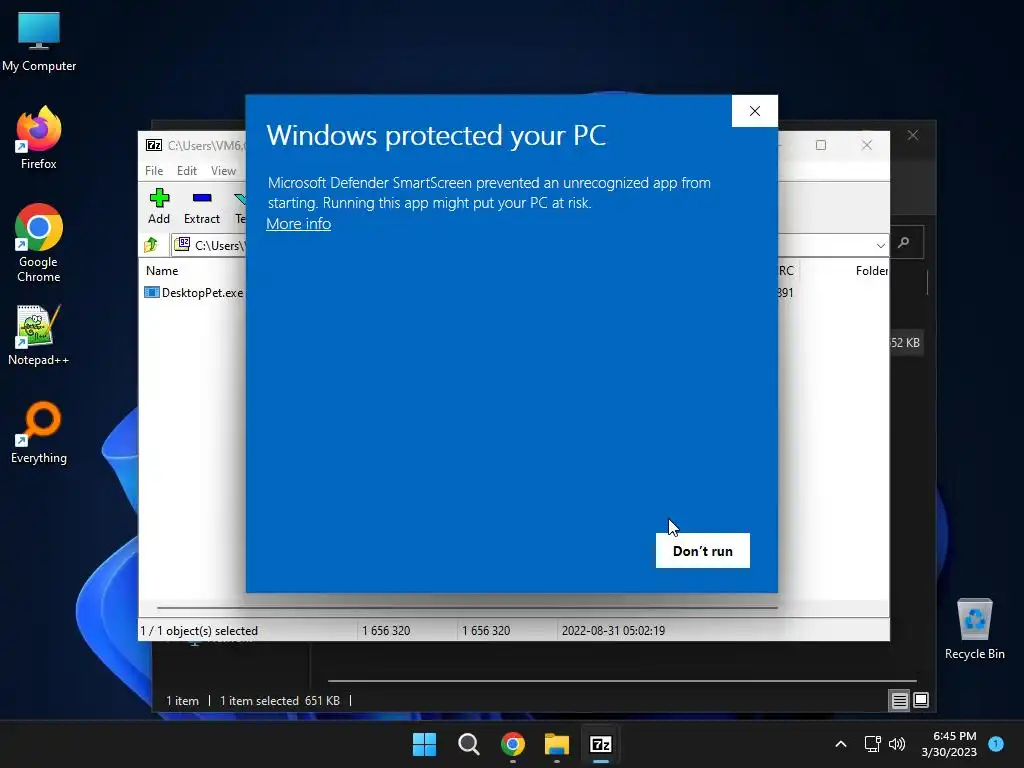The width and height of the screenshot is (1024, 768).
Task: Close the 7-Zip window
Action: (867, 145)
